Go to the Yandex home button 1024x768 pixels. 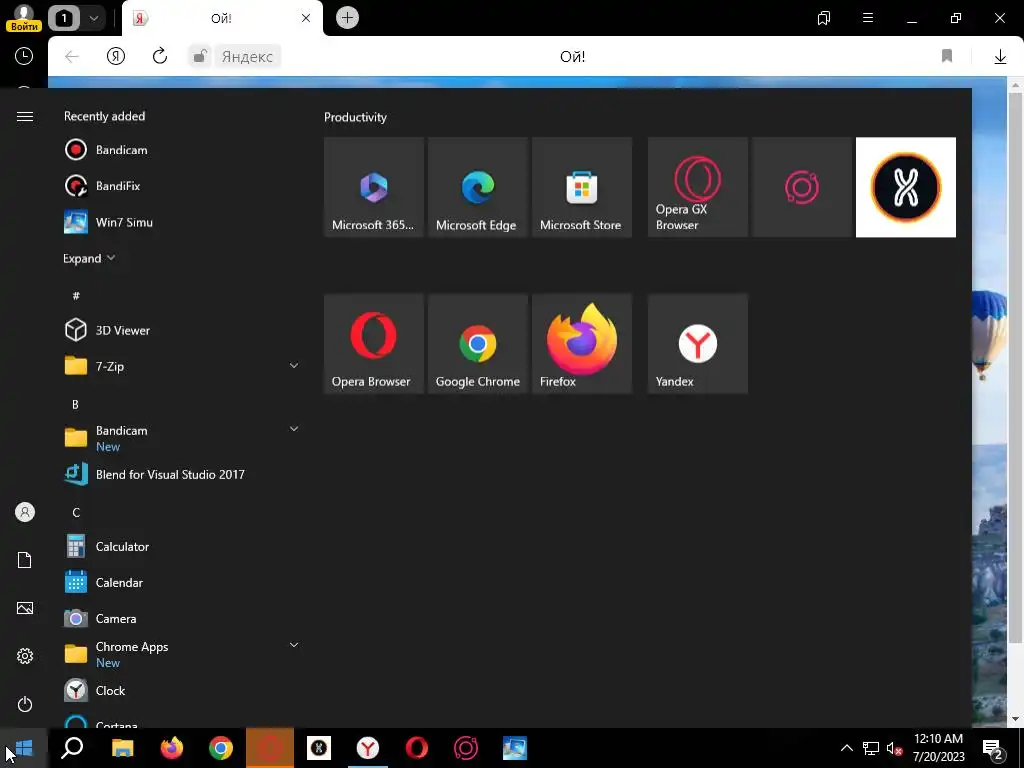coord(116,56)
